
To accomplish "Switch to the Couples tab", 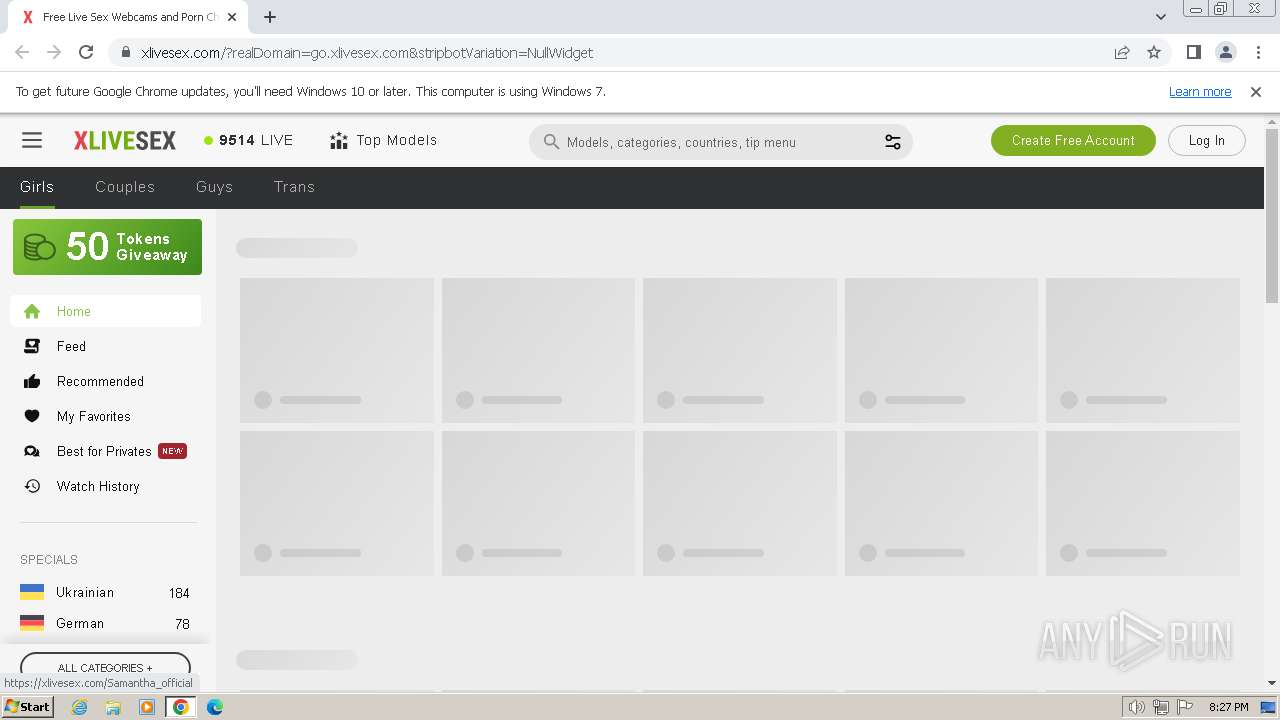I will coord(125,187).
